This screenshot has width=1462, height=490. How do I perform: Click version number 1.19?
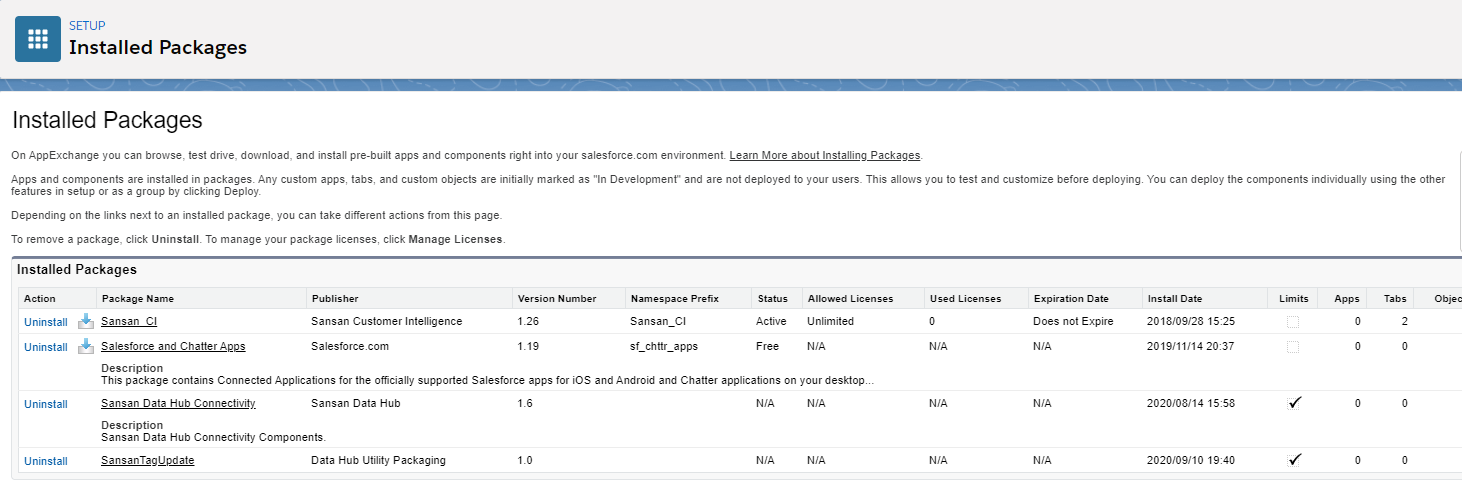[x=529, y=346]
